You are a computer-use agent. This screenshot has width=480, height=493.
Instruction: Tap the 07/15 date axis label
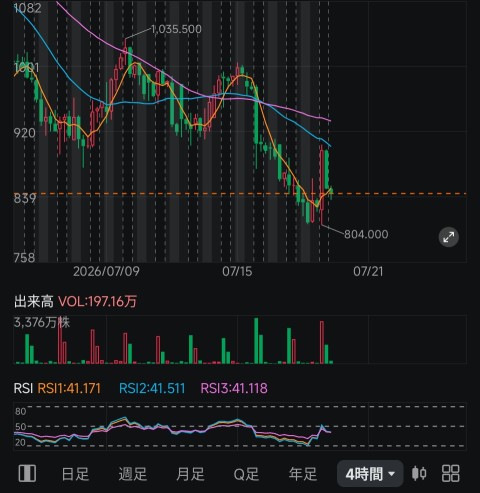point(237,271)
